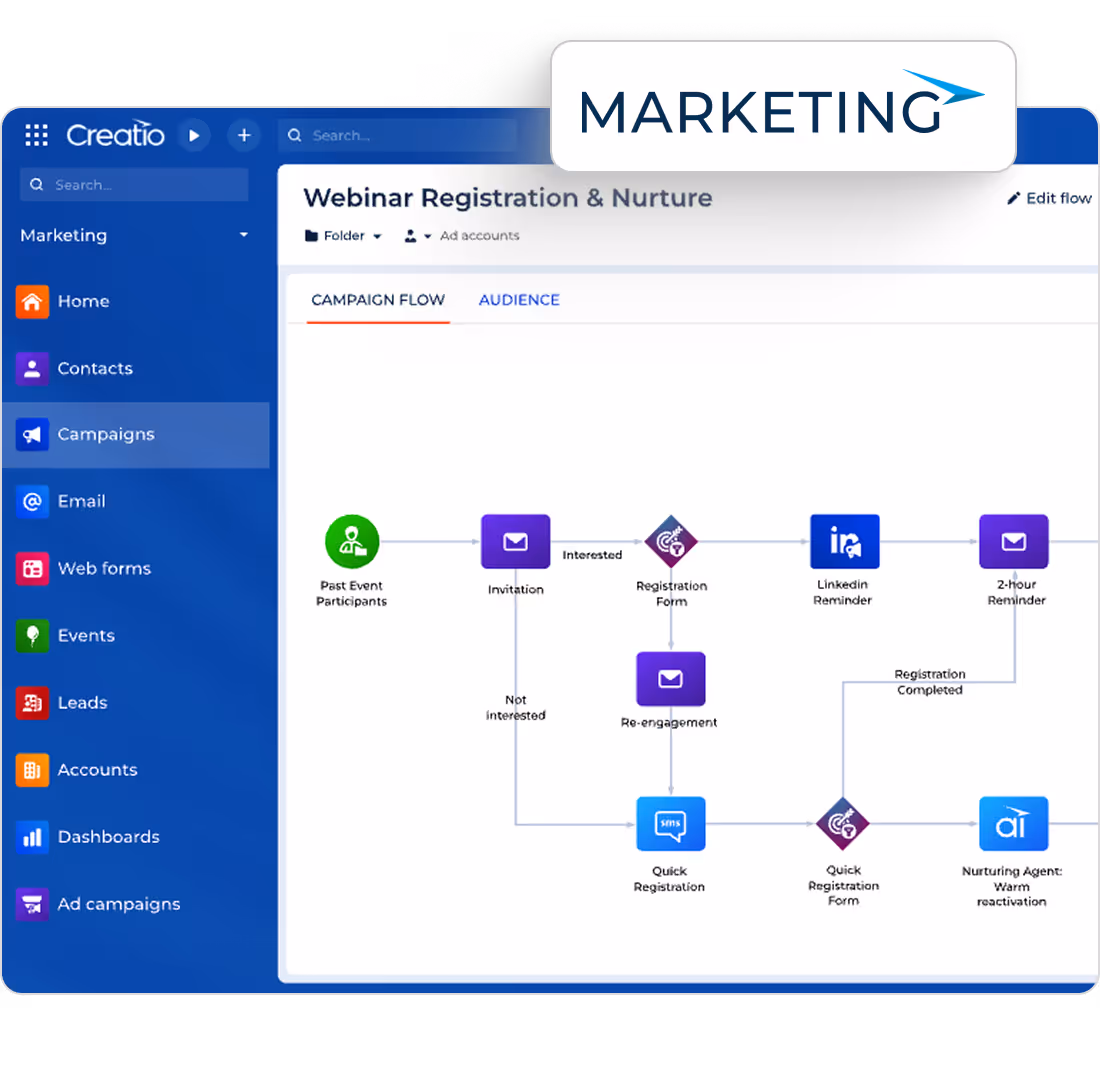This screenshot has width=1100, height=1080.
Task: Expand the Folder dropdown
Action: tap(343, 235)
